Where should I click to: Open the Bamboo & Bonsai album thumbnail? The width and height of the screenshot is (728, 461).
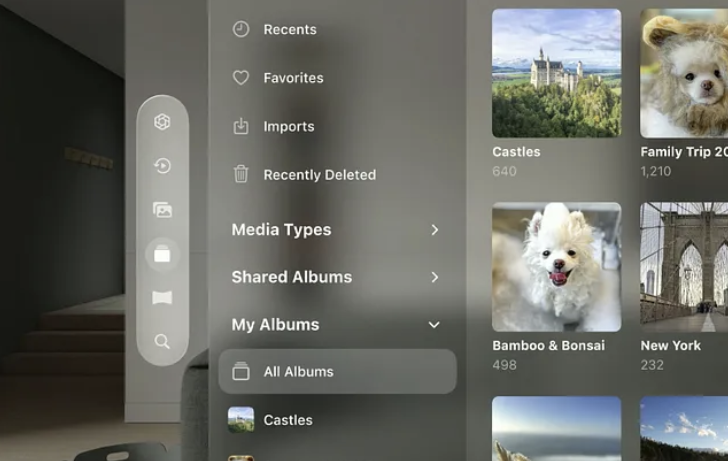pyautogui.click(x=557, y=267)
